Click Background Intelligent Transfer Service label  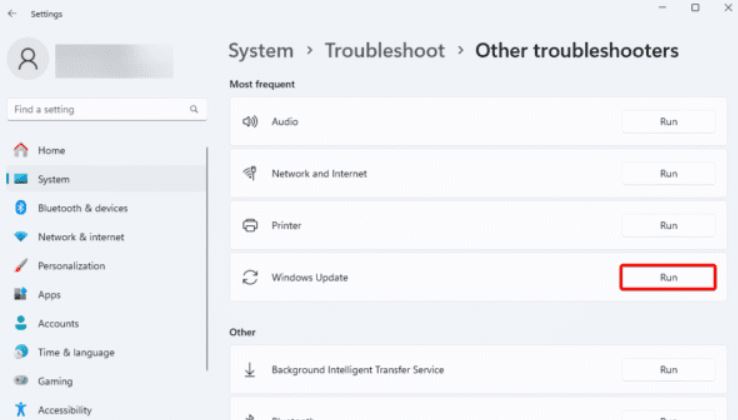(358, 370)
